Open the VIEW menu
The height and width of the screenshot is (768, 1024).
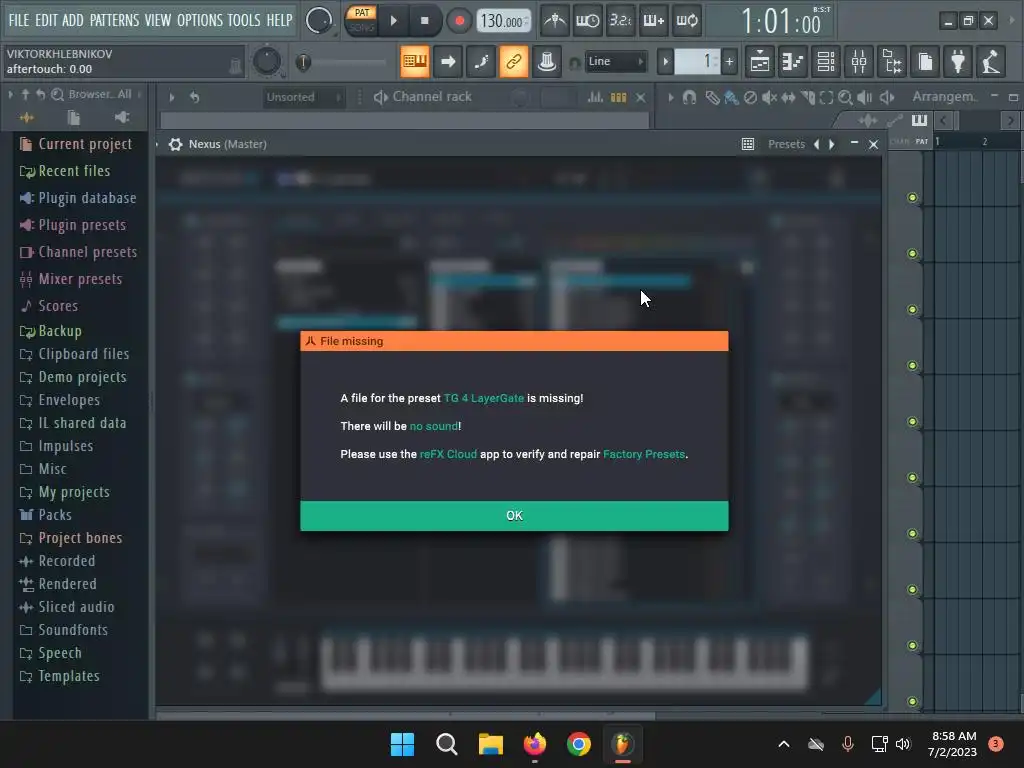tap(158, 20)
